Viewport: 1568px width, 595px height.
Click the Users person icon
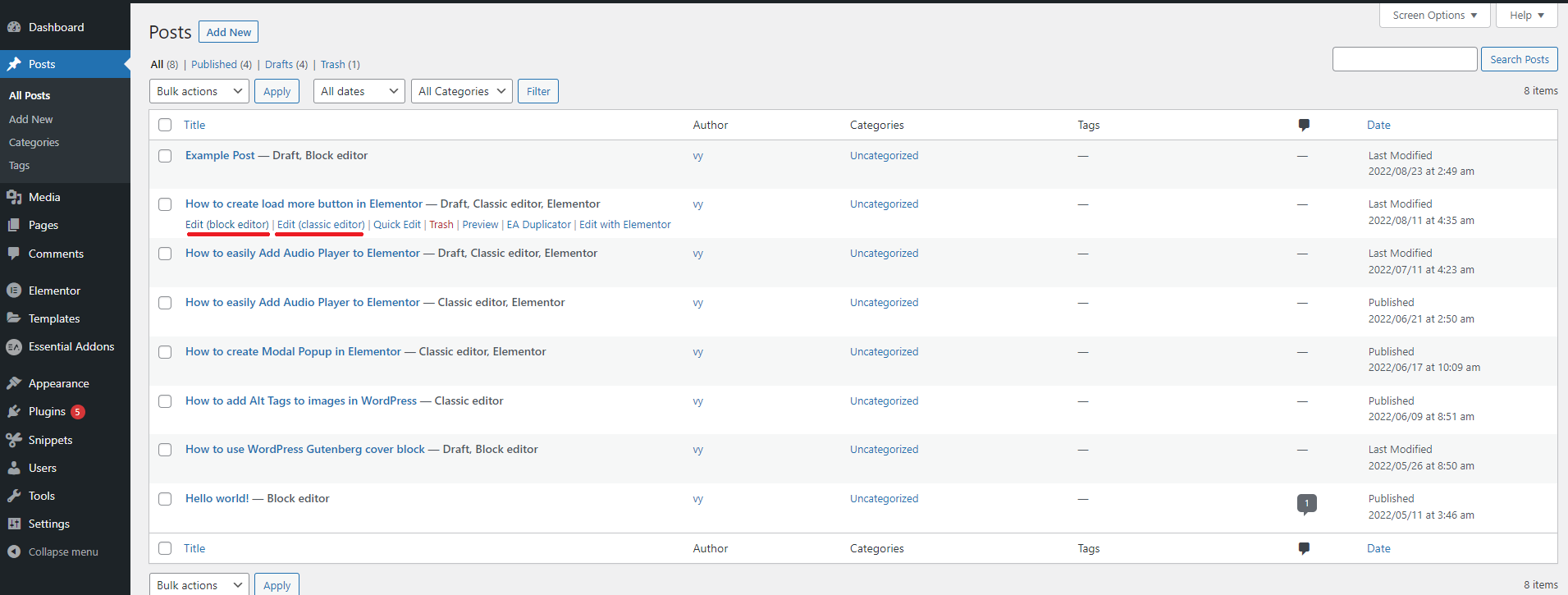[14, 468]
